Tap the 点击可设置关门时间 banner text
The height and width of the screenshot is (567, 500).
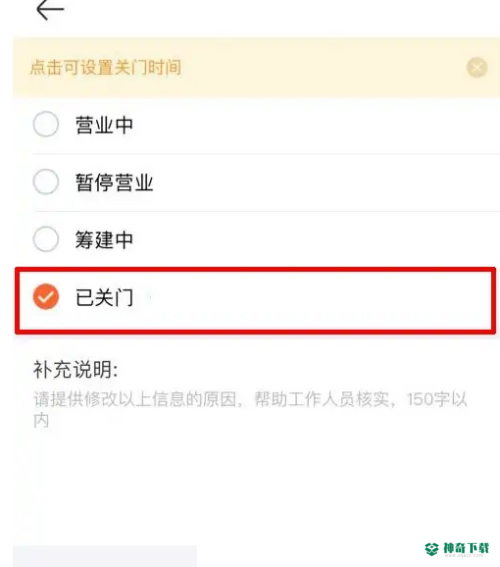106,68
